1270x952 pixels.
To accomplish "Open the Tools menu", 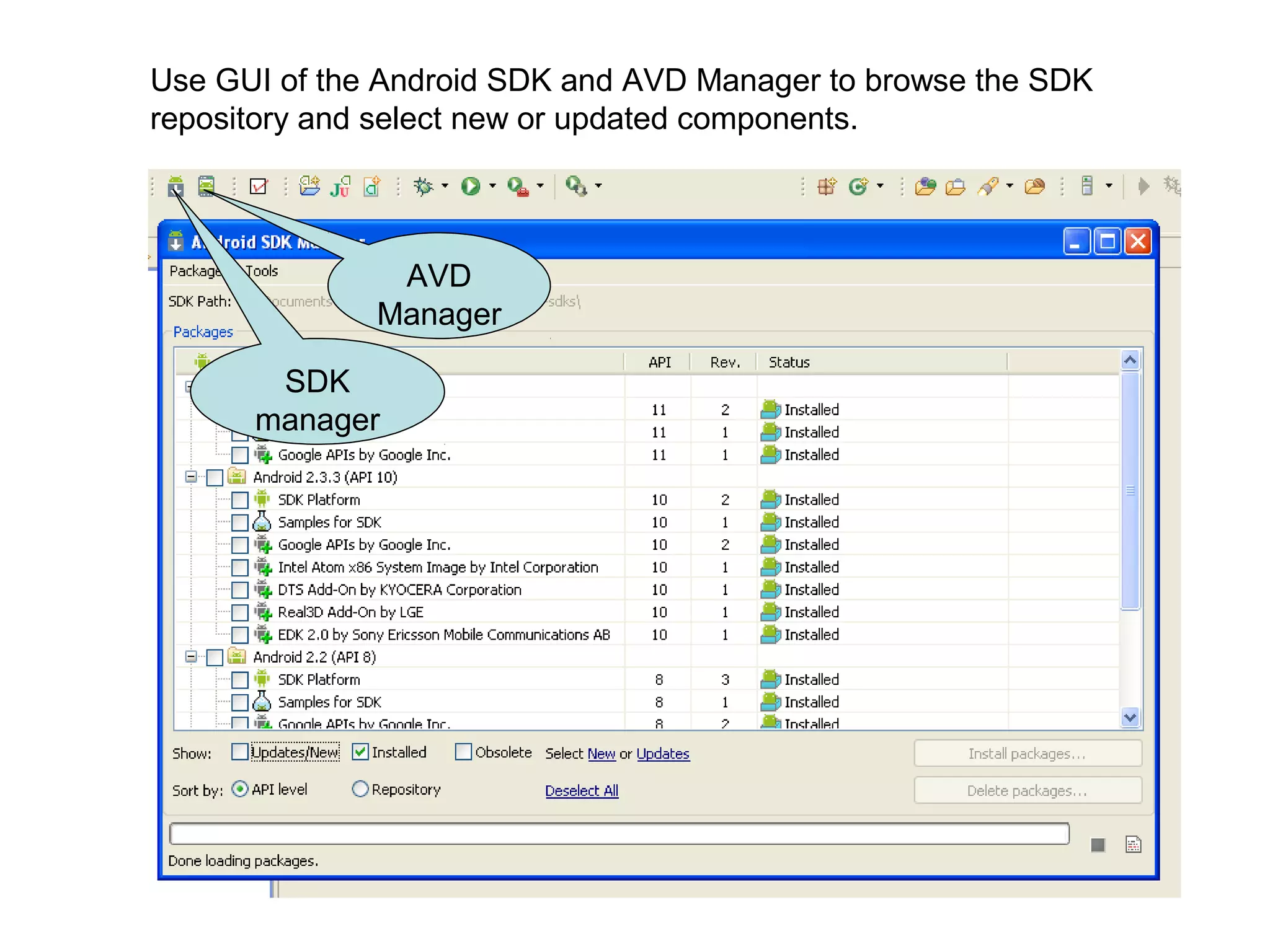I will pyautogui.click(x=262, y=271).
